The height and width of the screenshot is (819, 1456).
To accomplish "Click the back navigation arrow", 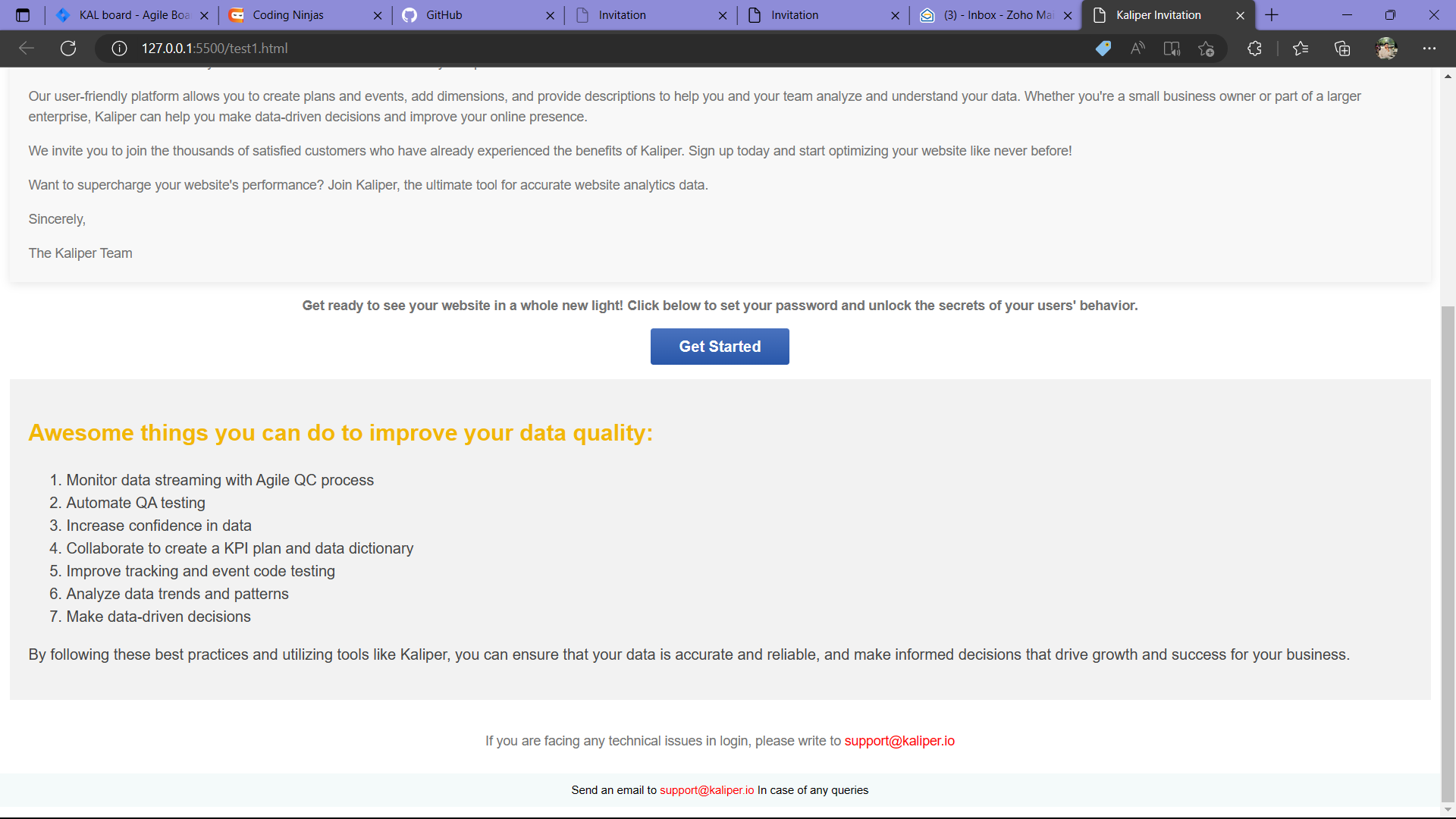I will tap(27, 49).
